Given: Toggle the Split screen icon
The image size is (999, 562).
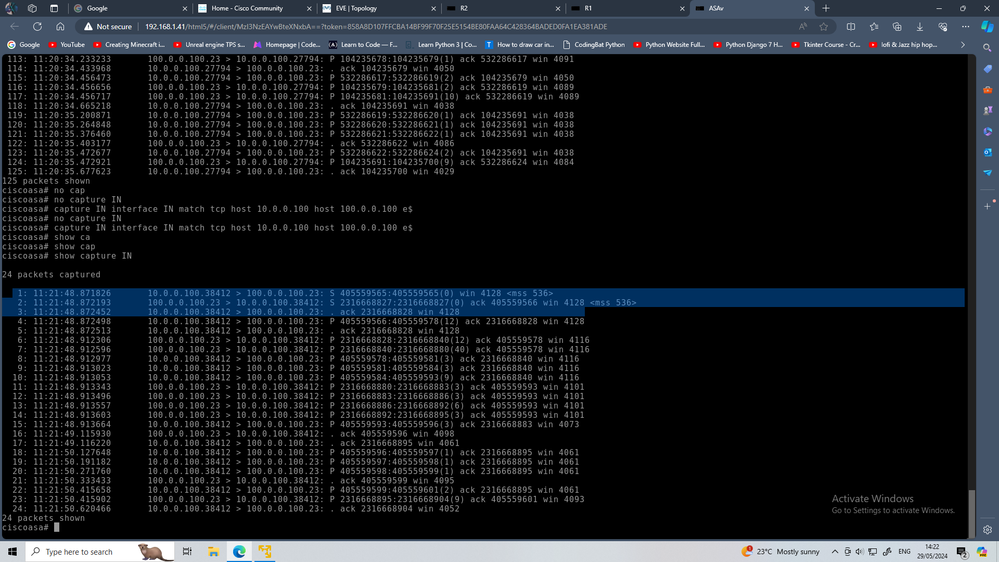Looking at the screenshot, I should click(x=851, y=27).
